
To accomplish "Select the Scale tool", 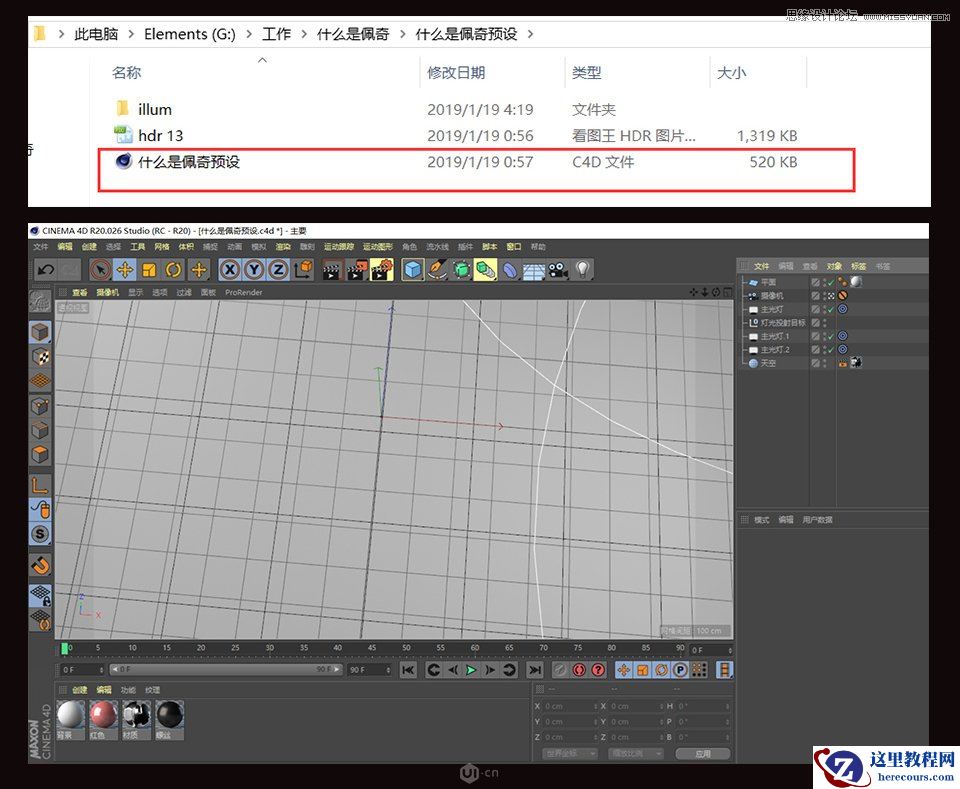I will point(148,269).
